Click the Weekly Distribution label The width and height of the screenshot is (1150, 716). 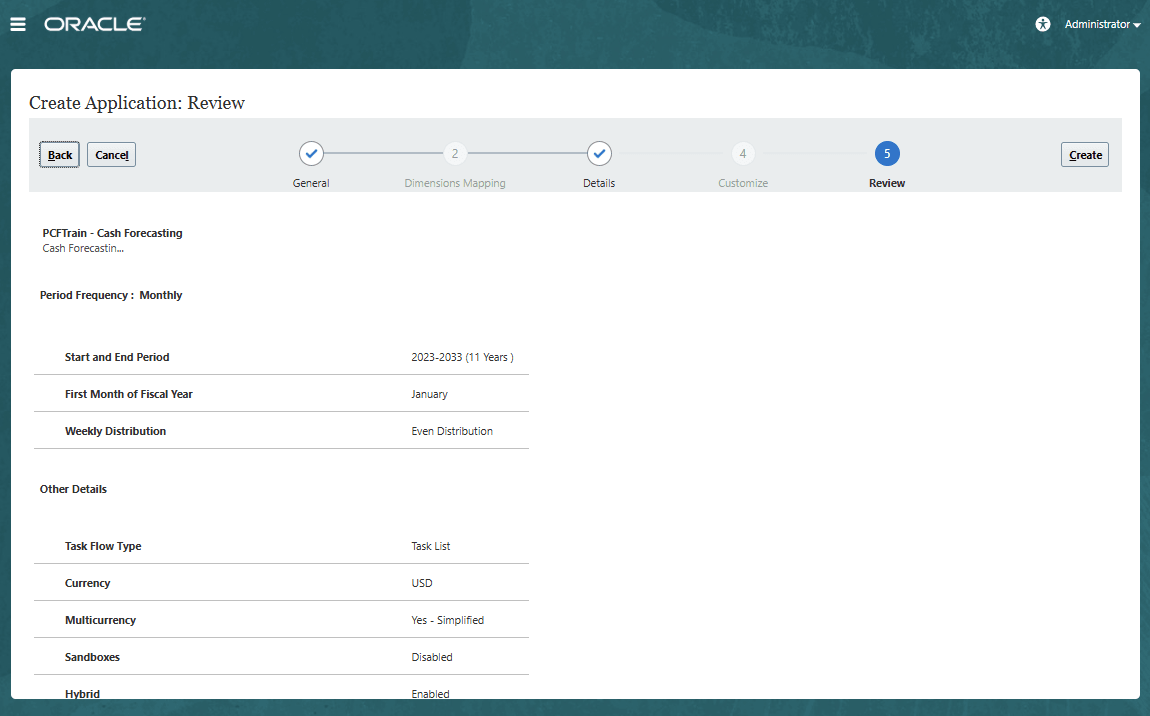115,431
